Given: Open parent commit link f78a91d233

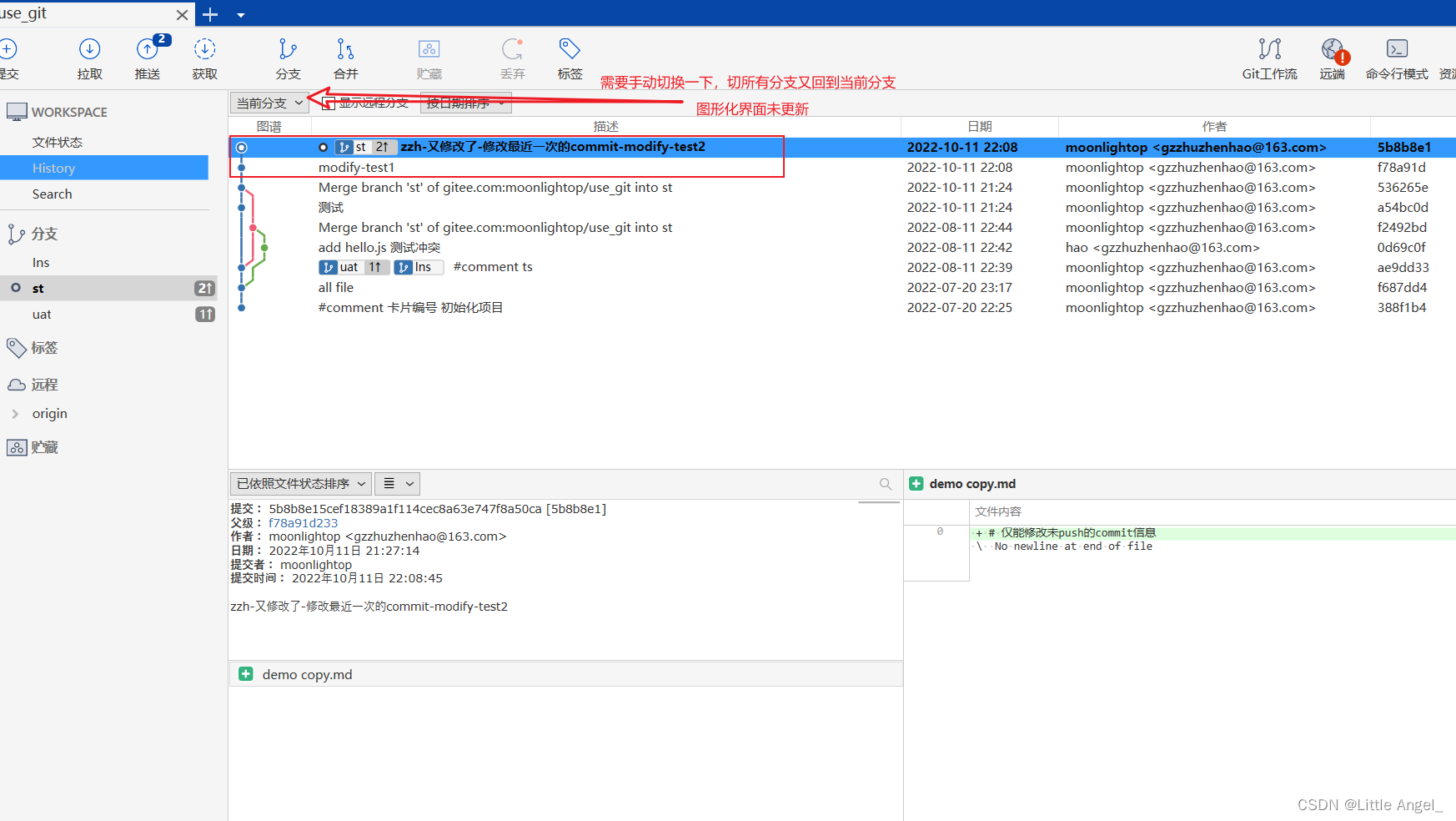Looking at the screenshot, I should point(303,523).
